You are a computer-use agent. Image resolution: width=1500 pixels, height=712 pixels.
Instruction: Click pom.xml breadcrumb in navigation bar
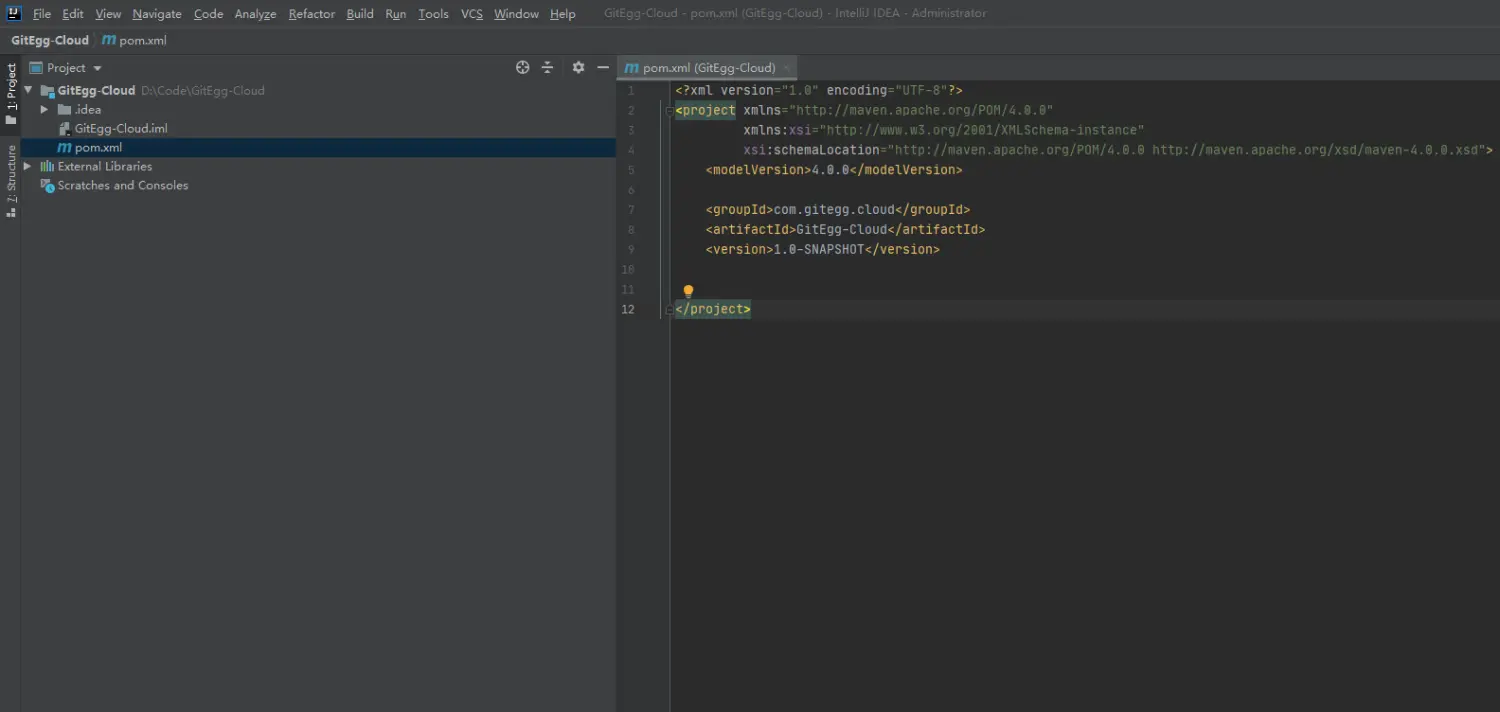coord(135,41)
